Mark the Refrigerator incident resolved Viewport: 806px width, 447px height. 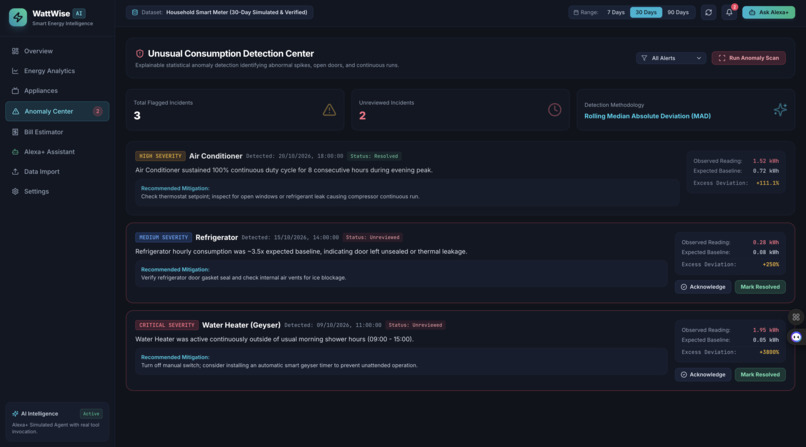click(760, 287)
